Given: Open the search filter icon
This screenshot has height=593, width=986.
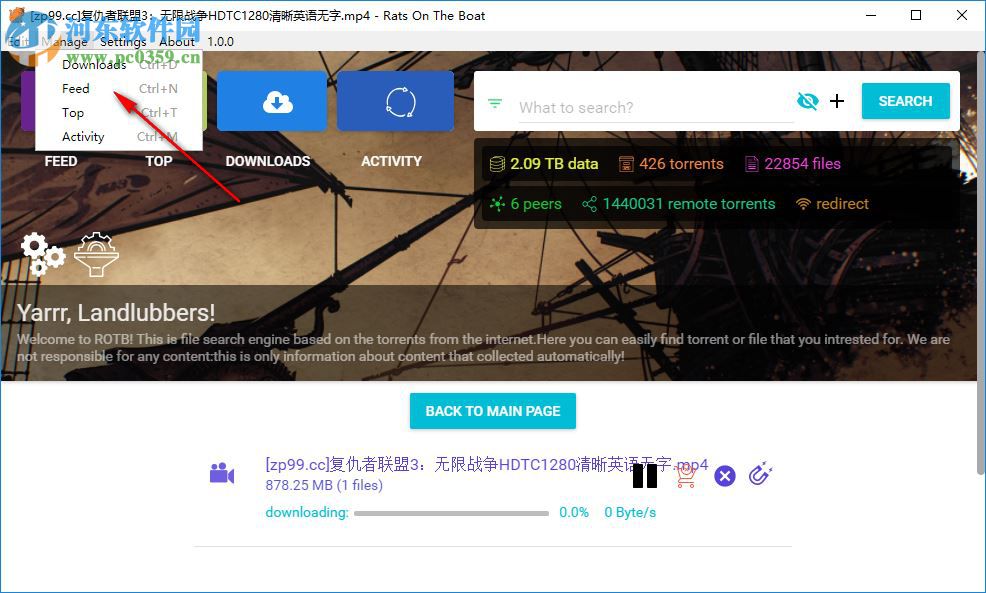Looking at the screenshot, I should 495,101.
